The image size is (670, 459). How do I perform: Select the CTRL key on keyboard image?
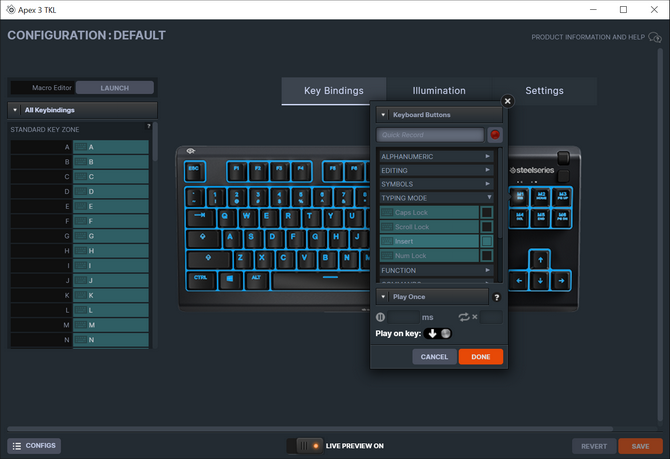pyautogui.click(x=201, y=281)
